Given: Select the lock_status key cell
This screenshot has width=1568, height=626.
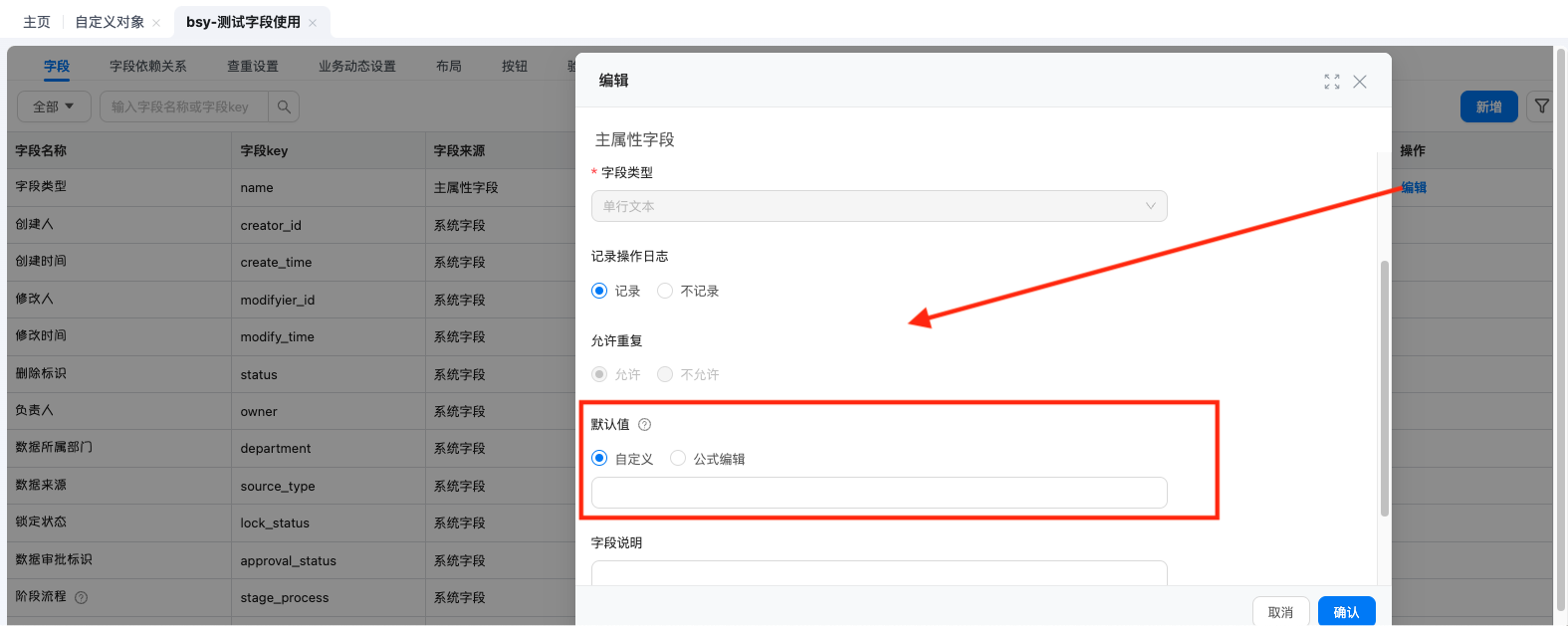Looking at the screenshot, I should (x=275, y=523).
